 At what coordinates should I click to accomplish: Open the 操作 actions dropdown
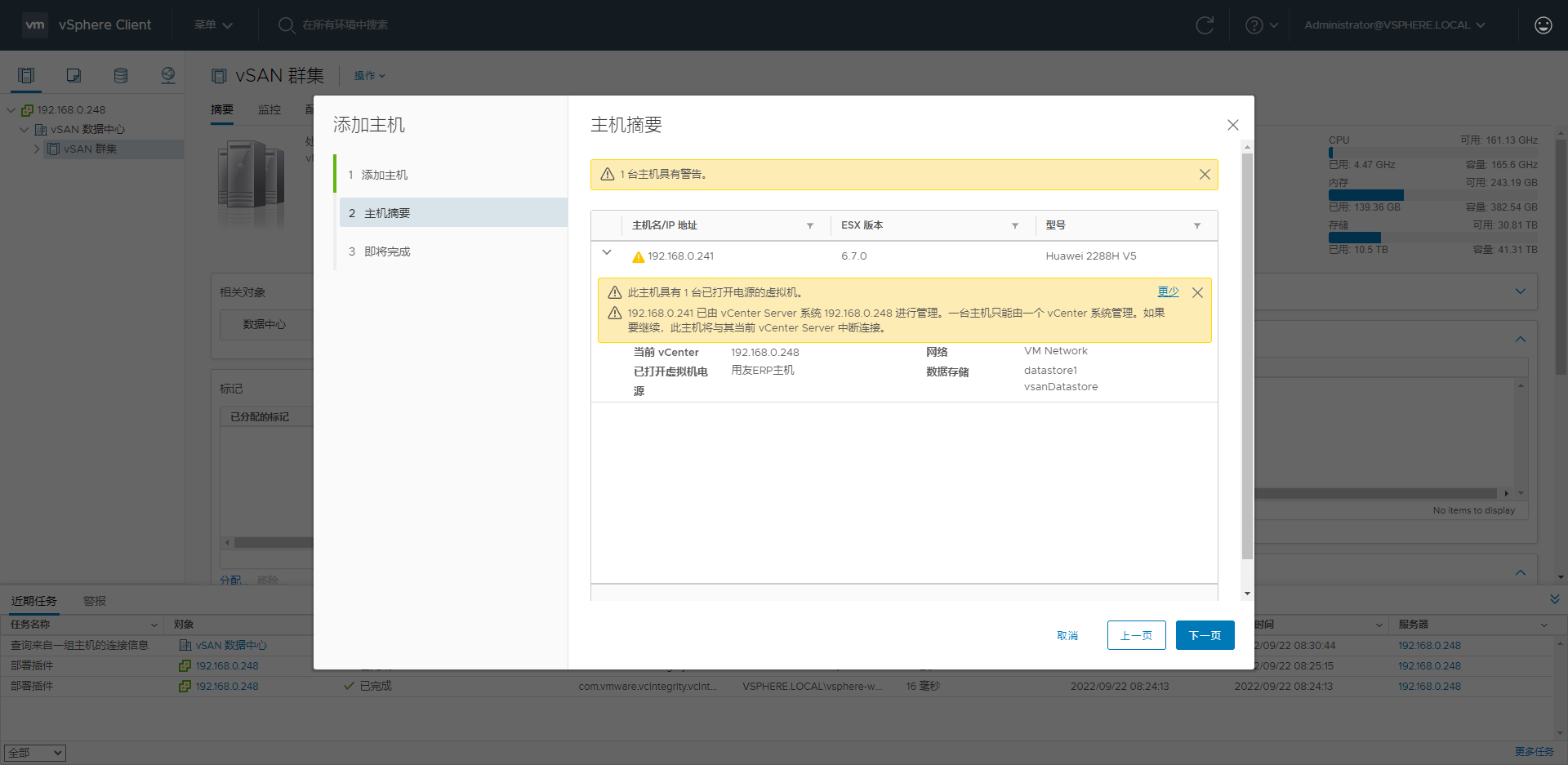click(x=369, y=75)
